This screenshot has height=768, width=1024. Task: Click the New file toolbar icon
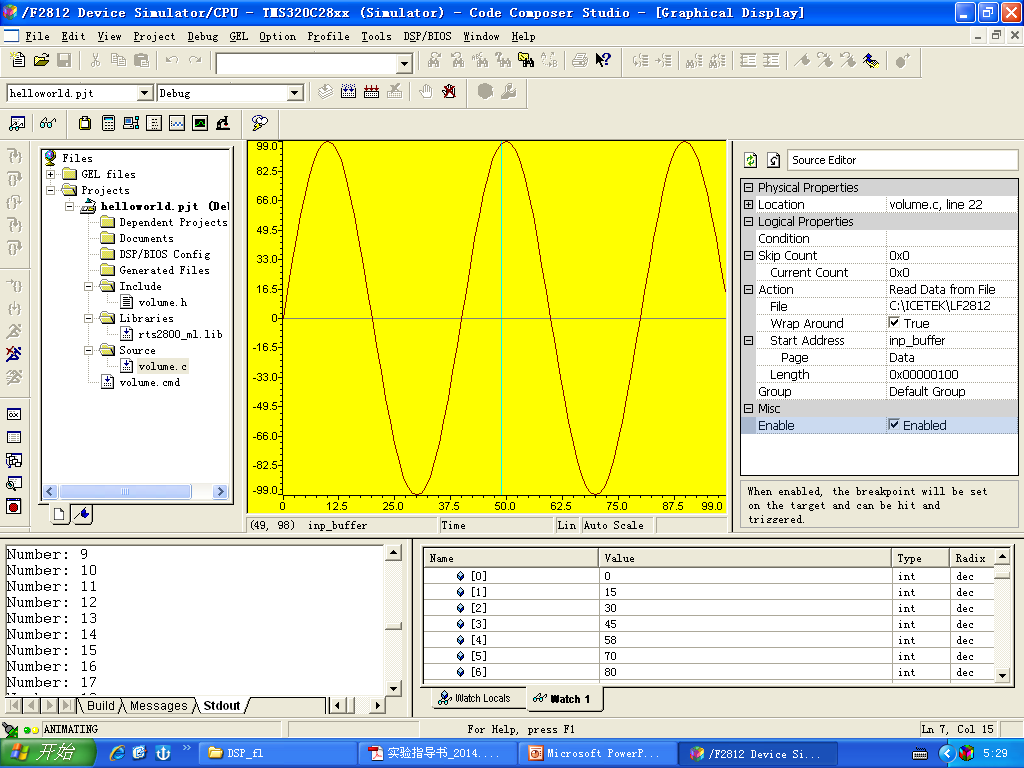tap(18, 61)
